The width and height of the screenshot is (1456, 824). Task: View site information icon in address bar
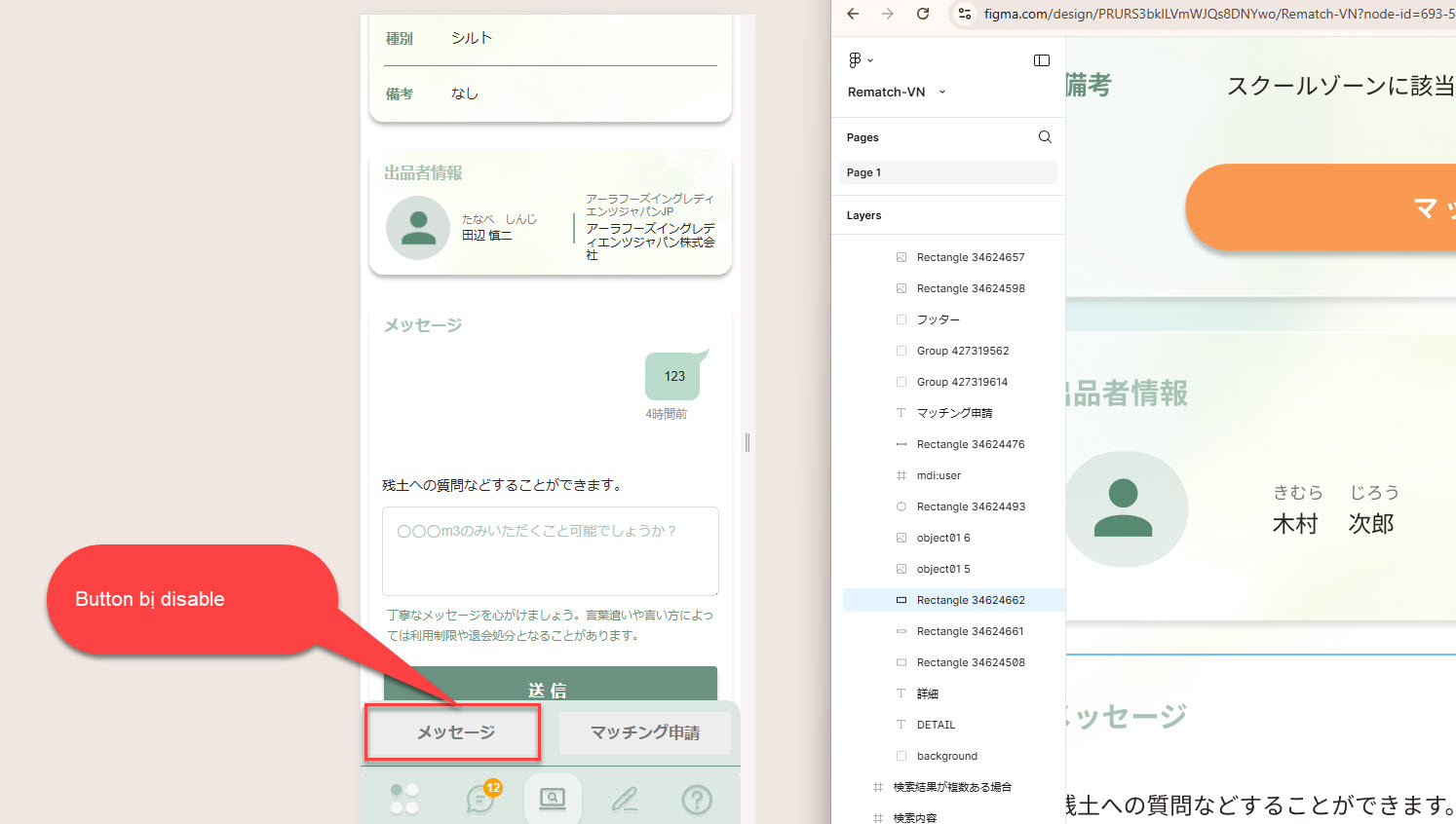point(965,14)
